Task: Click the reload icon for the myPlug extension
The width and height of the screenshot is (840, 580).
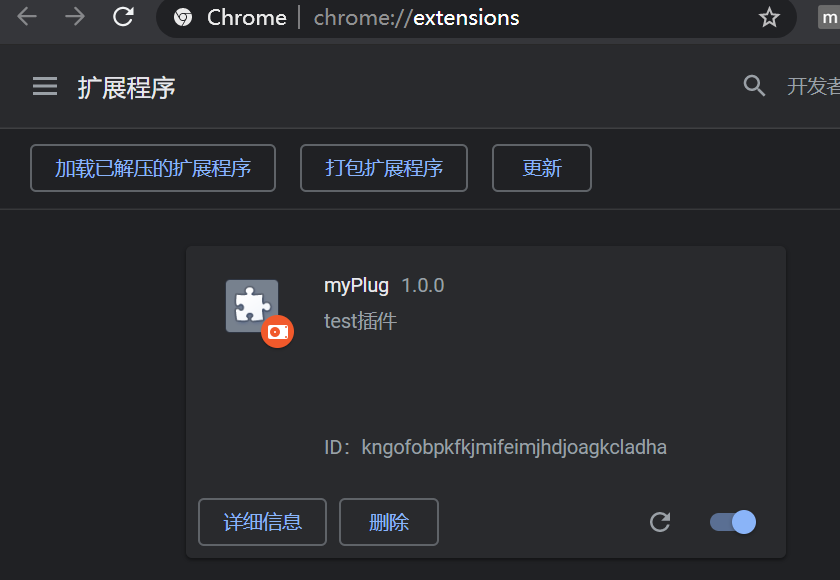Action: (x=659, y=522)
